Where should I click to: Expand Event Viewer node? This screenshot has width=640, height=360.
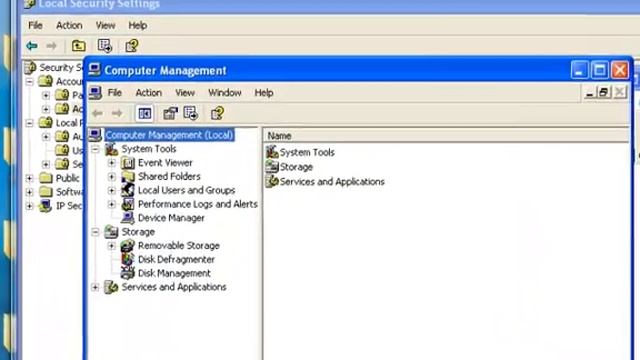tap(111, 163)
